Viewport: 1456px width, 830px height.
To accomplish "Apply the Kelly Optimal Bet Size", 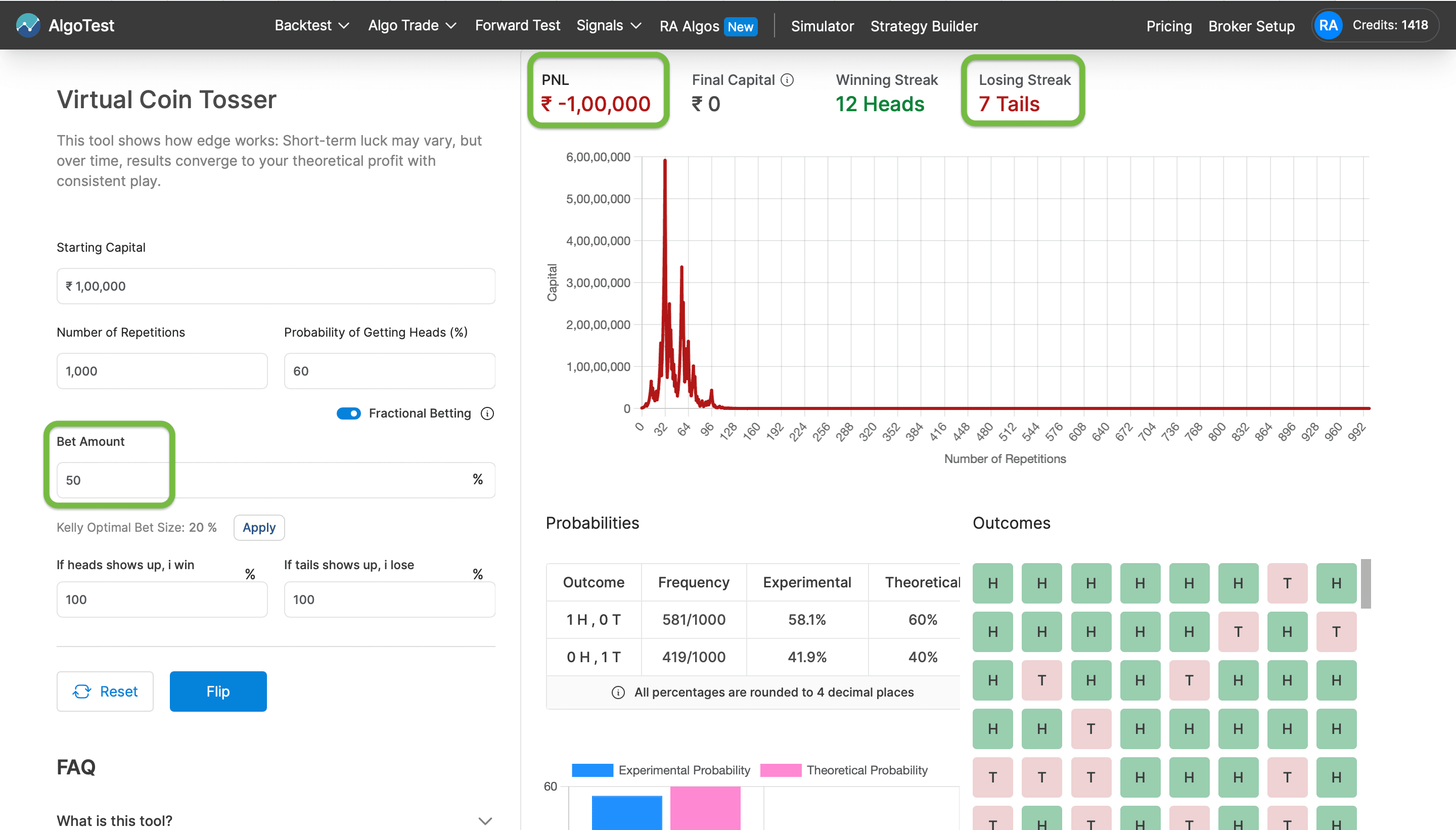I will 259,527.
